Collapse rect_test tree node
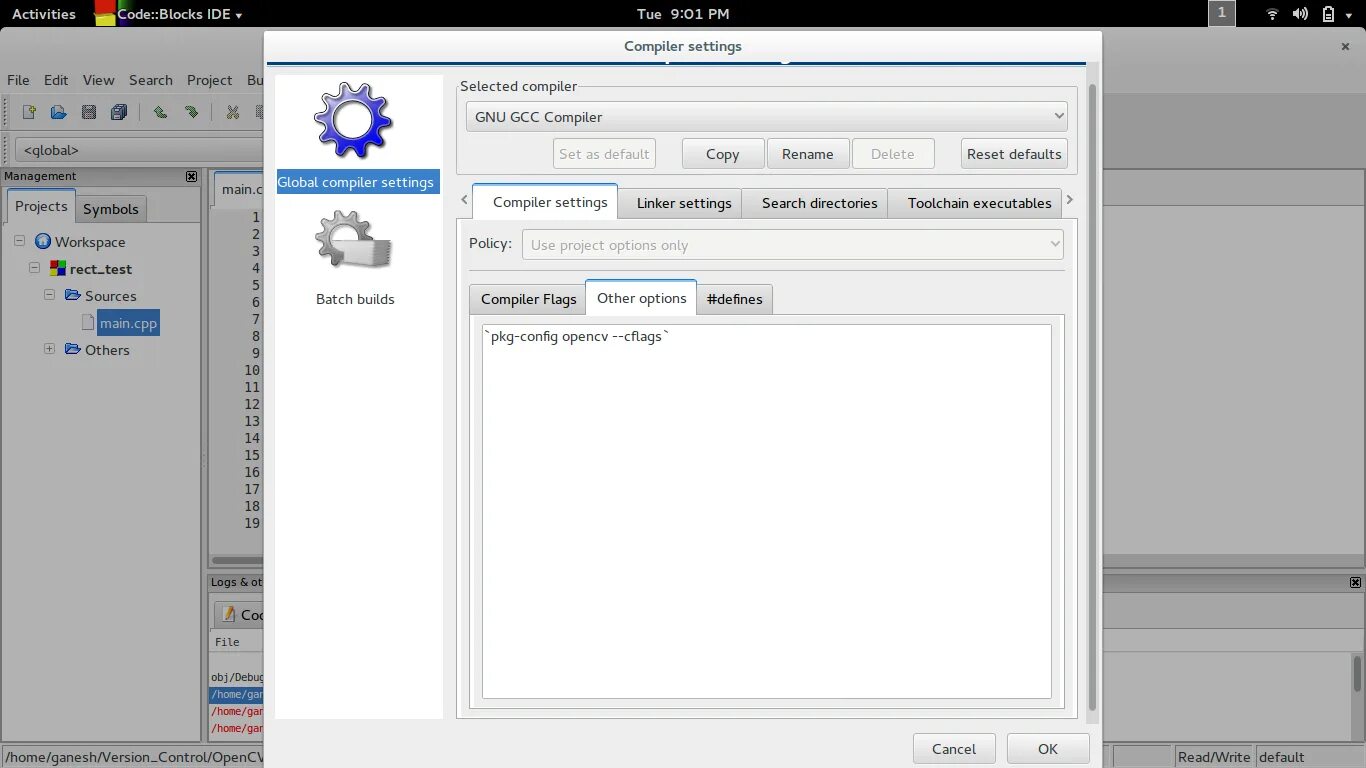 (34, 268)
